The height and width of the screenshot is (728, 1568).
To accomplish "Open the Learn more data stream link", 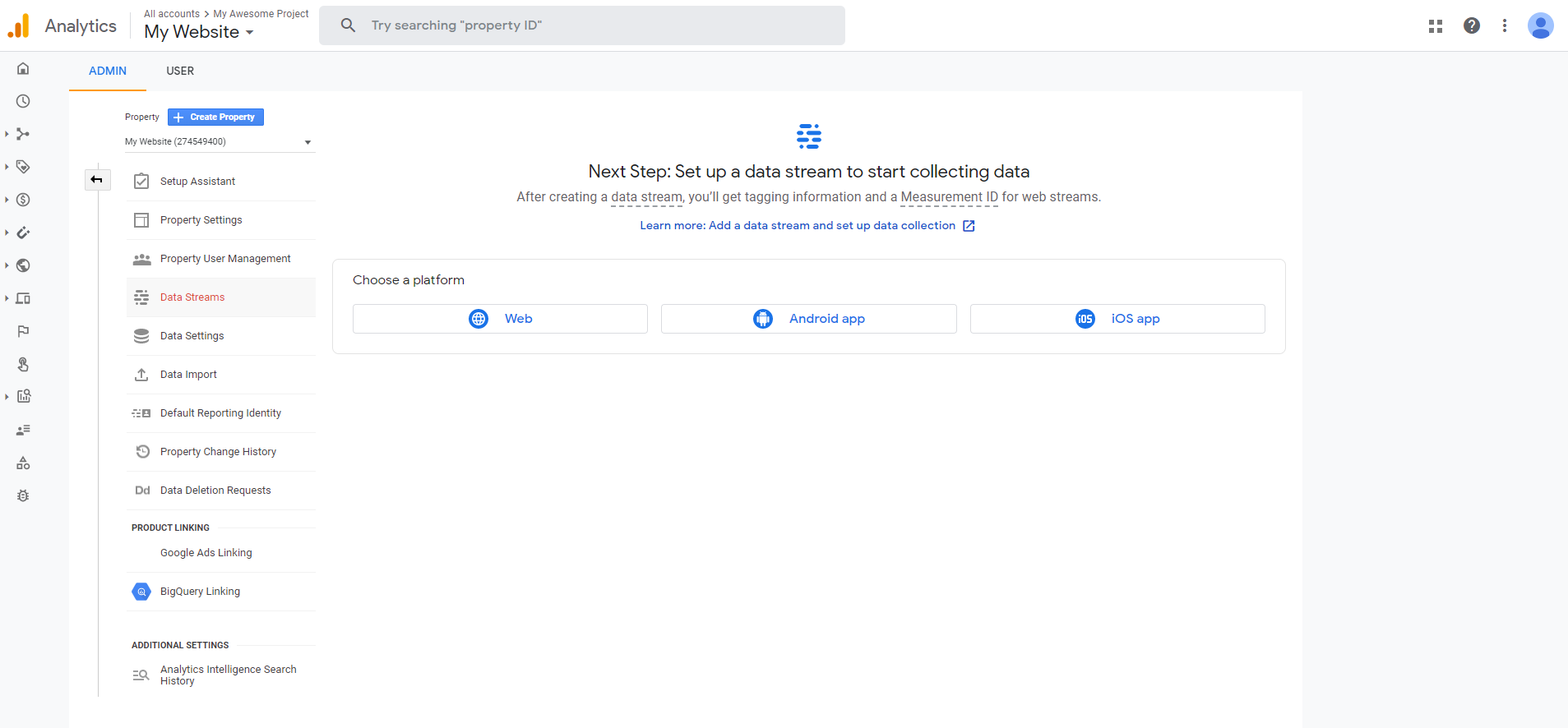I will pos(807,225).
